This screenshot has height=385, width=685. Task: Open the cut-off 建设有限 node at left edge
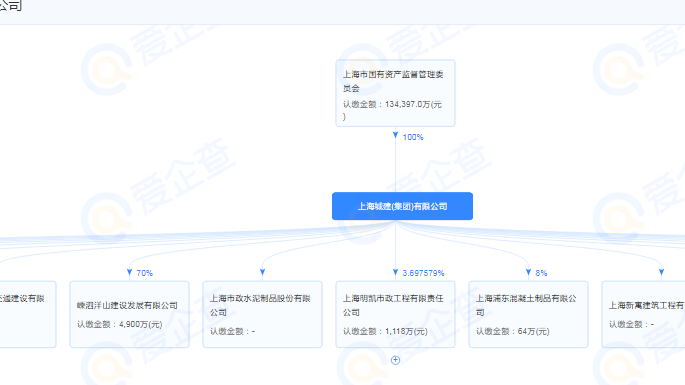28,314
